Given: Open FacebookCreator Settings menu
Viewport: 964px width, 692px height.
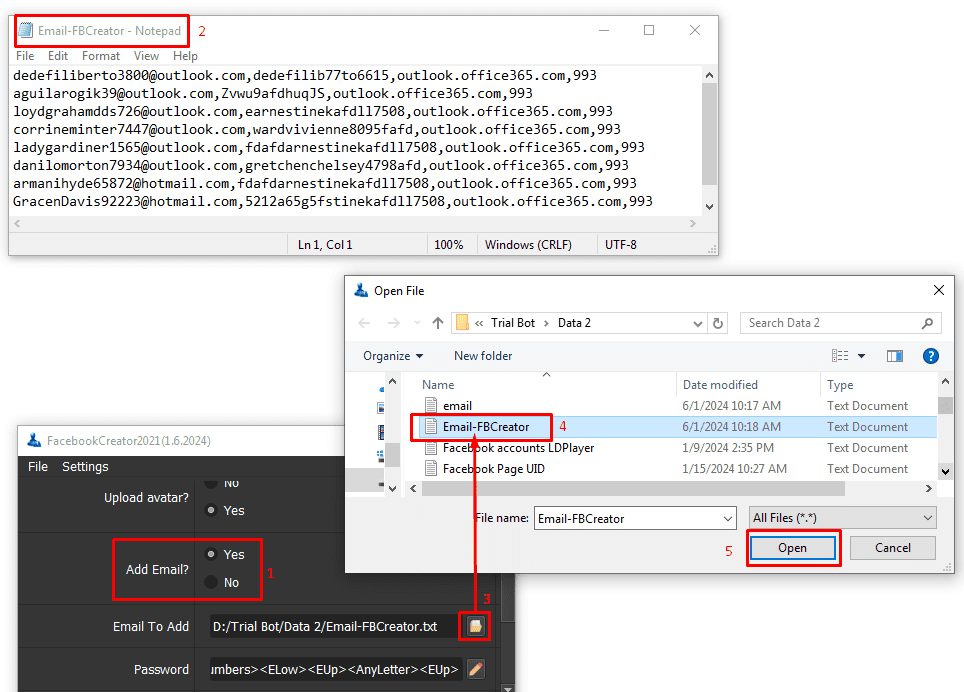Looking at the screenshot, I should tap(85, 466).
